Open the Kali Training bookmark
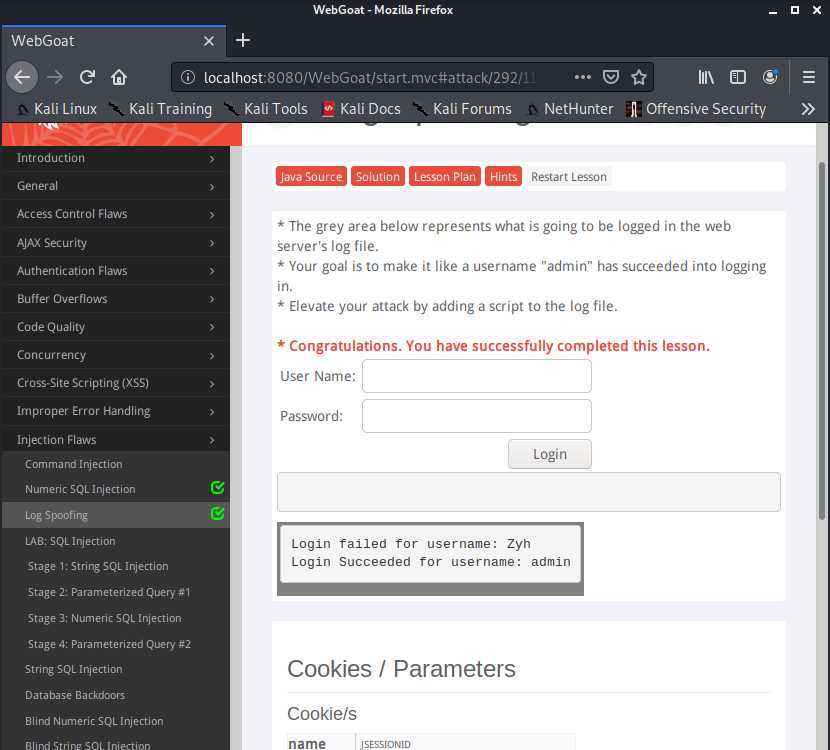Image resolution: width=830 pixels, height=750 pixels. point(160,109)
